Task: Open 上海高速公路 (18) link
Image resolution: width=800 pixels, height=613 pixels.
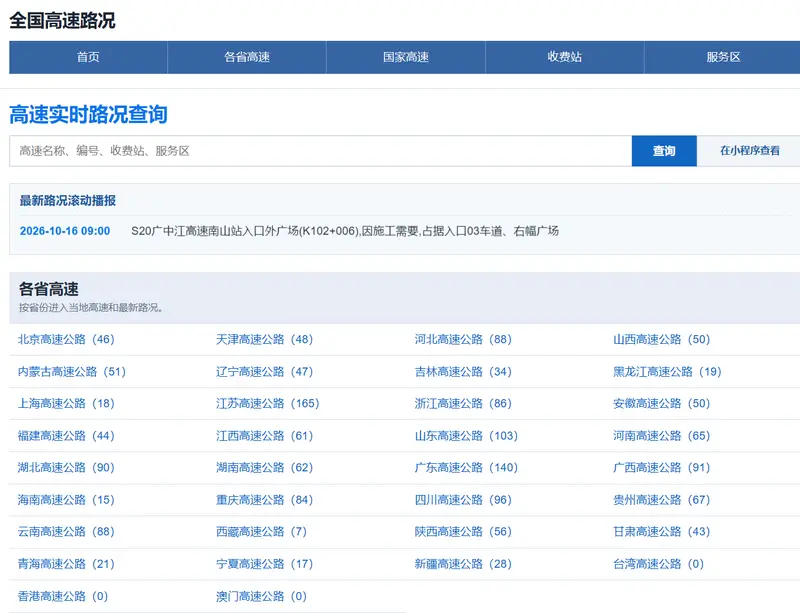Action: [x=66, y=404]
